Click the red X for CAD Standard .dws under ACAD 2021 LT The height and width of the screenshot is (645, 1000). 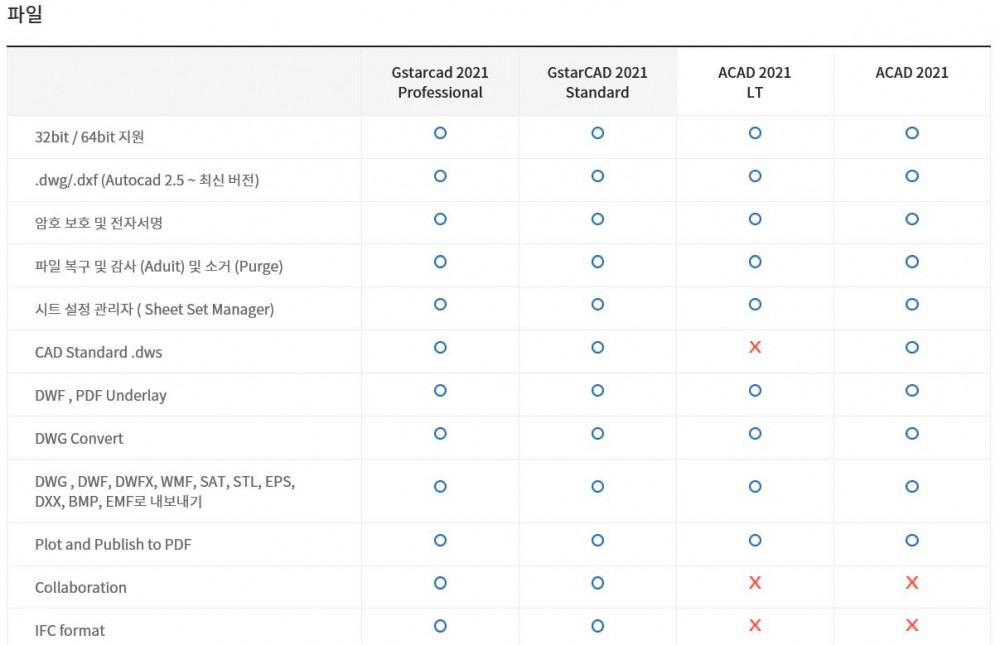[755, 347]
